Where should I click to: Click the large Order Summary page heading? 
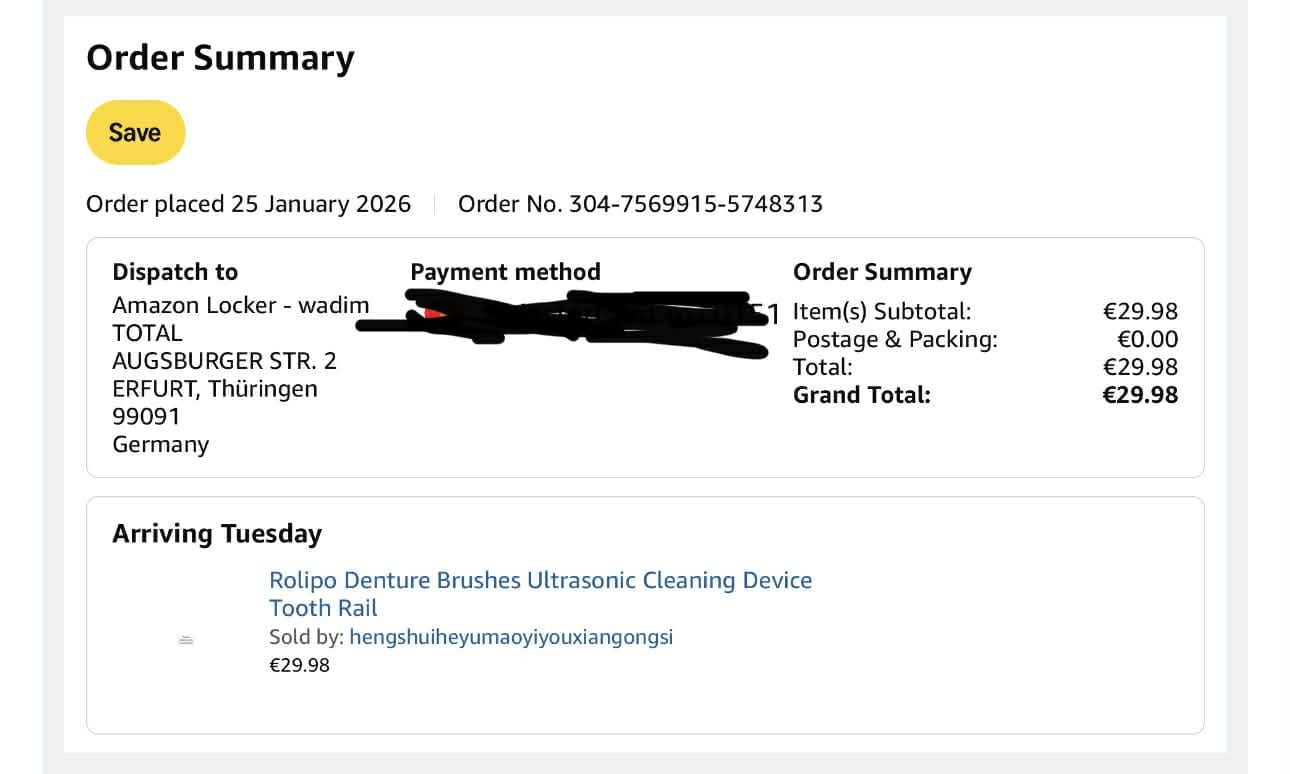[x=220, y=58]
